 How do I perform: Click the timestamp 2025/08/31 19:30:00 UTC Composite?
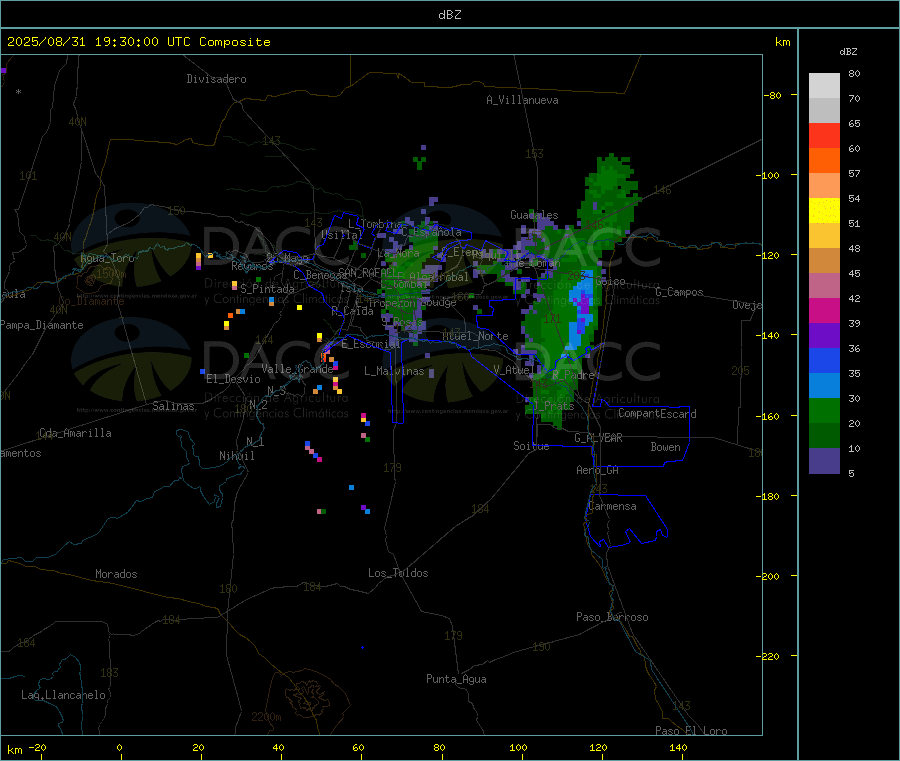[x=138, y=42]
